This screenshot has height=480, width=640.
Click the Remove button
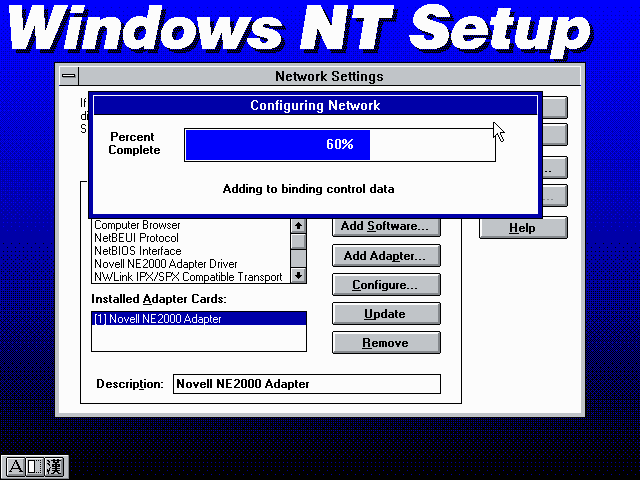point(386,343)
